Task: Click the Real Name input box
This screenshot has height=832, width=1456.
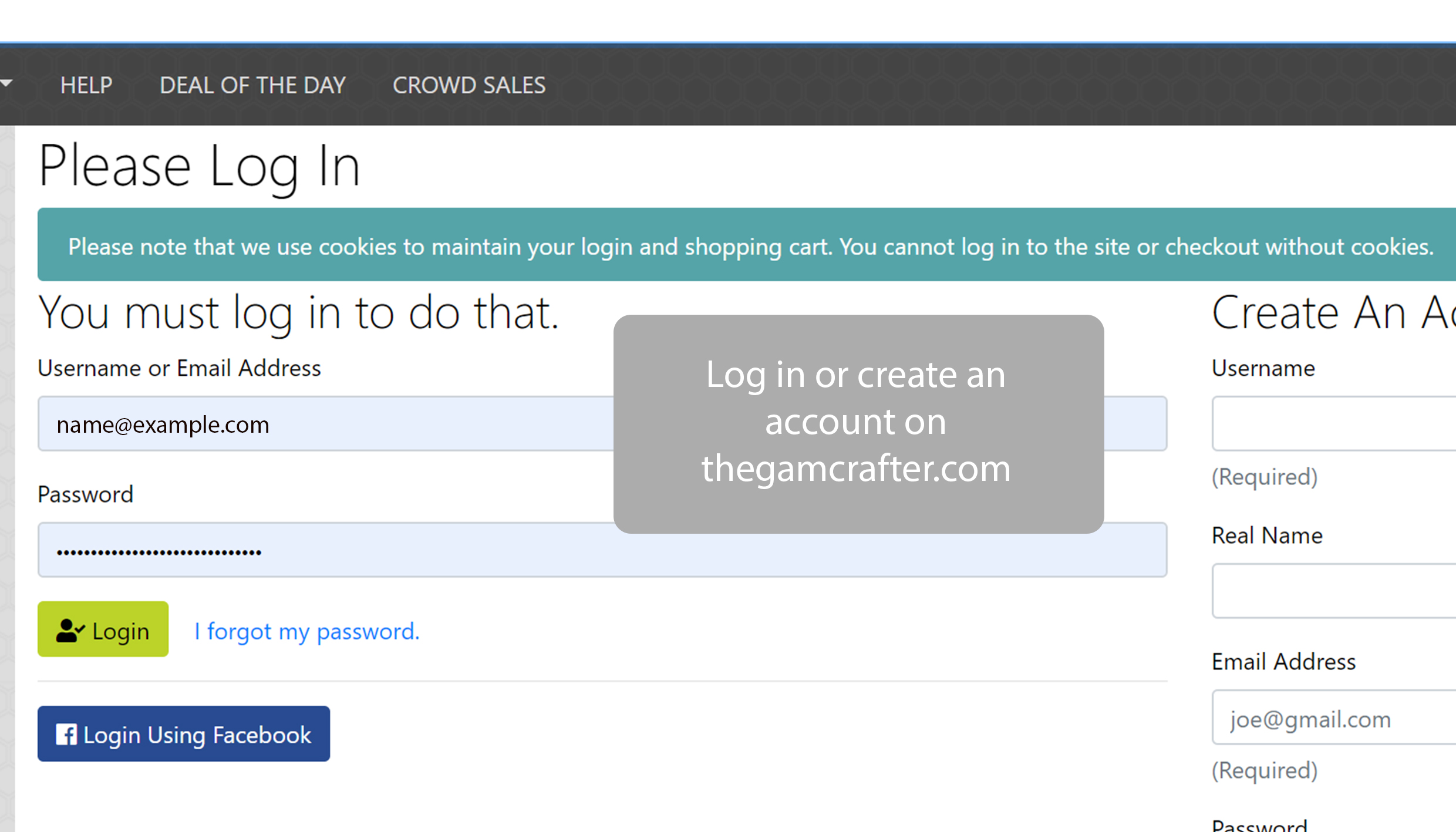Action: [1333, 591]
